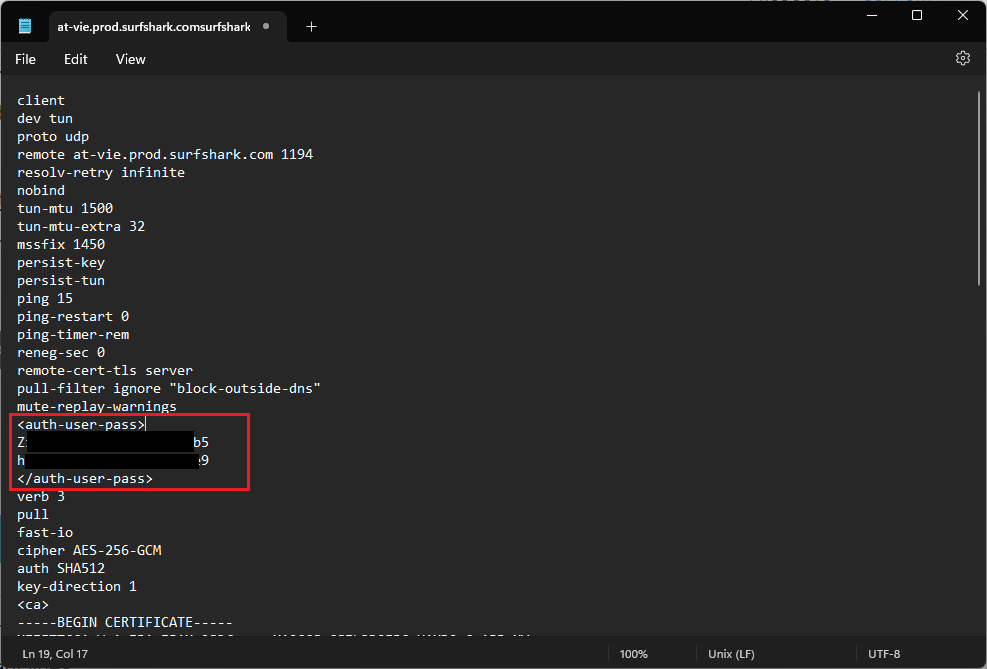This screenshot has width=987, height=669.
Task: Minimize the Notepad window
Action: point(870,16)
